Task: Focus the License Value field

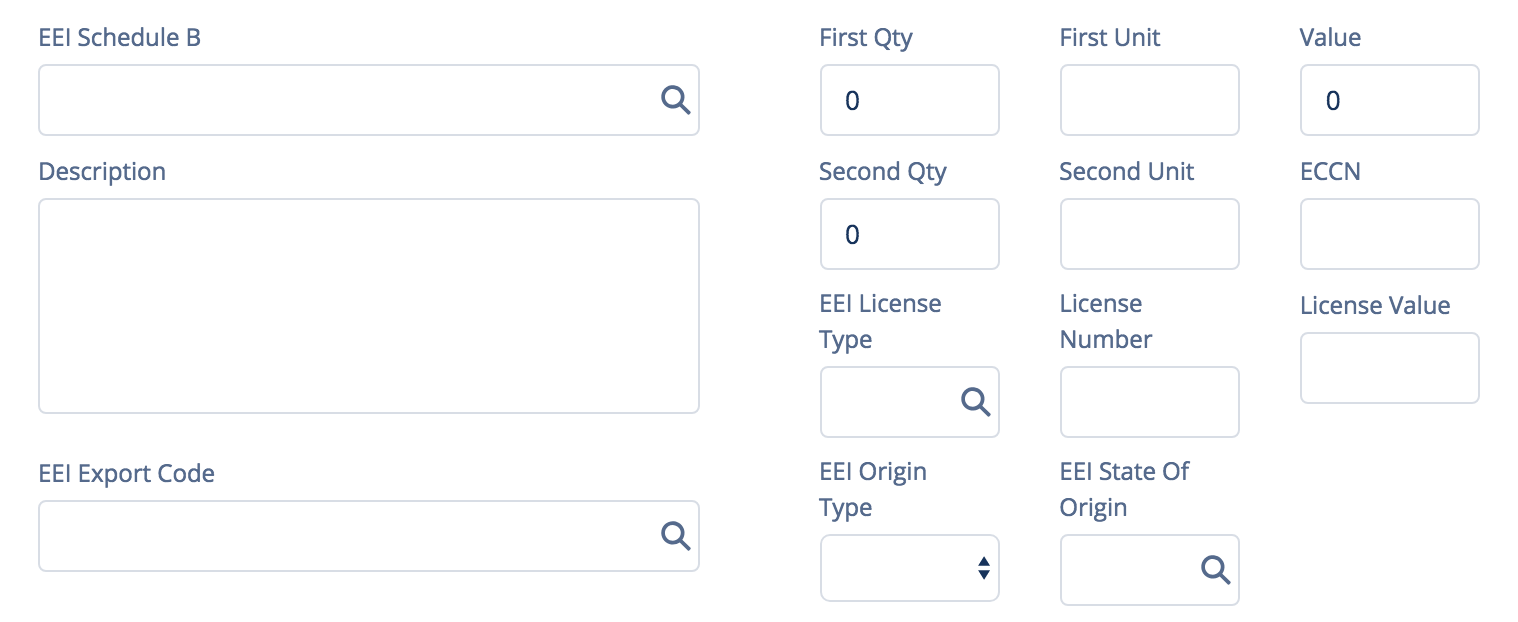Action: pyautogui.click(x=1390, y=368)
